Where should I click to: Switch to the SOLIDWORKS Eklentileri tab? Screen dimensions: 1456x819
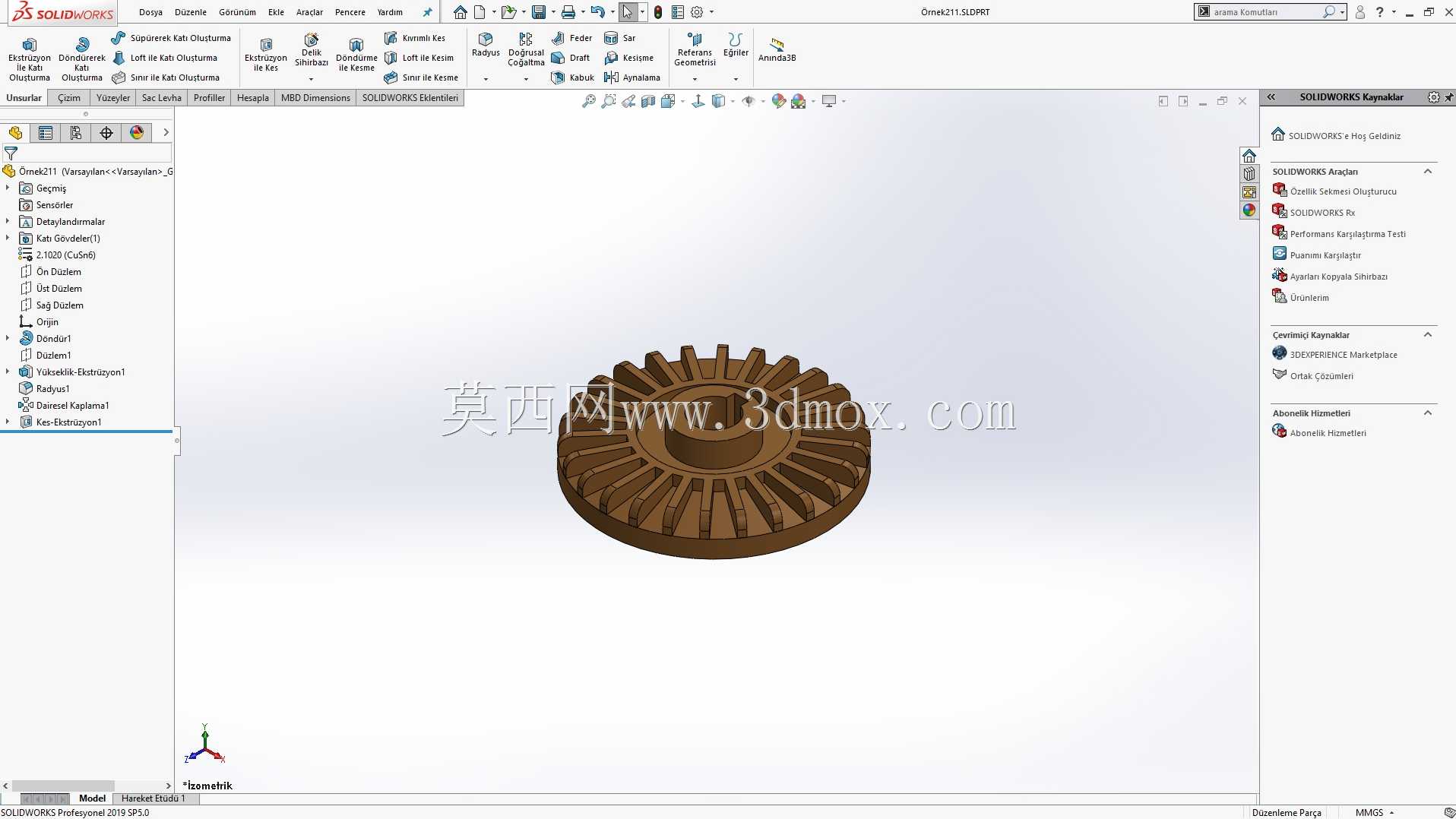pos(410,98)
